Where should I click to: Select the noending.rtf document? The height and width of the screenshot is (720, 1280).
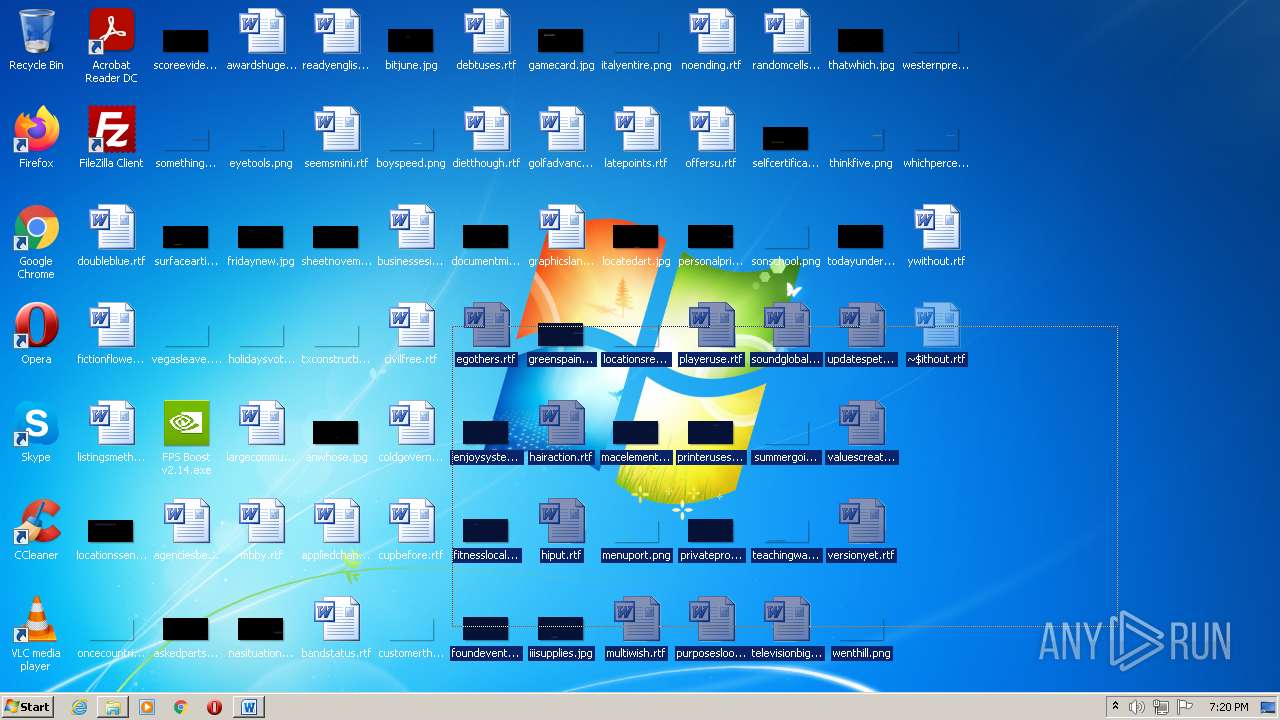click(x=711, y=40)
